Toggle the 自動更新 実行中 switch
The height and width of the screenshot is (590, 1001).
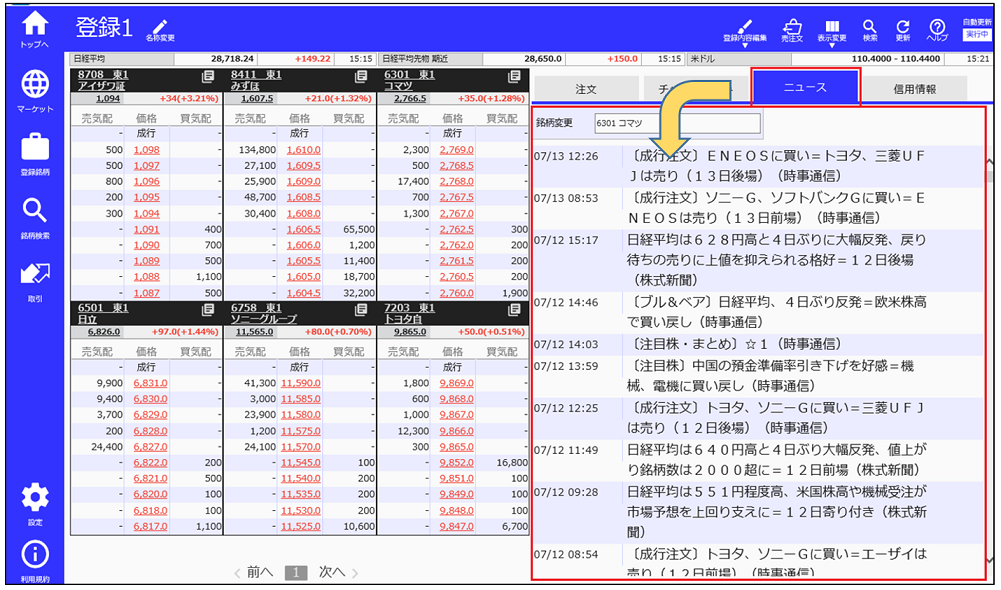(975, 34)
